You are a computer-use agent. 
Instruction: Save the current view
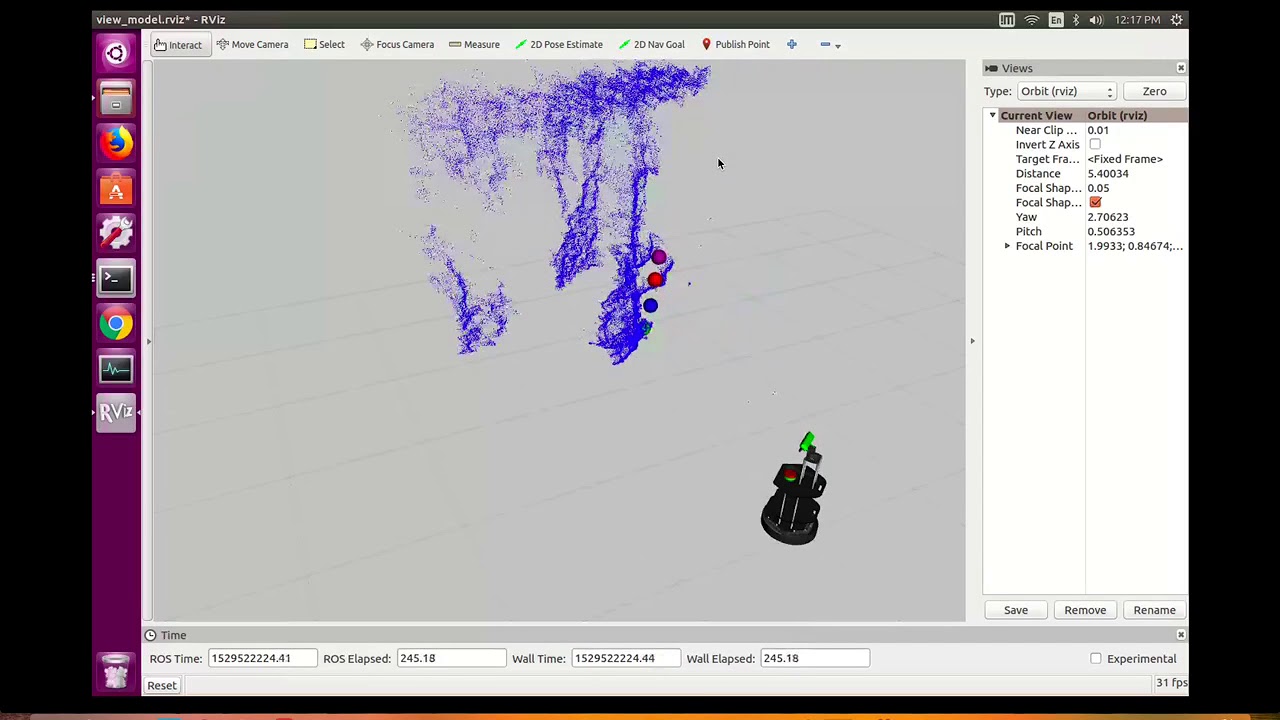(1016, 610)
